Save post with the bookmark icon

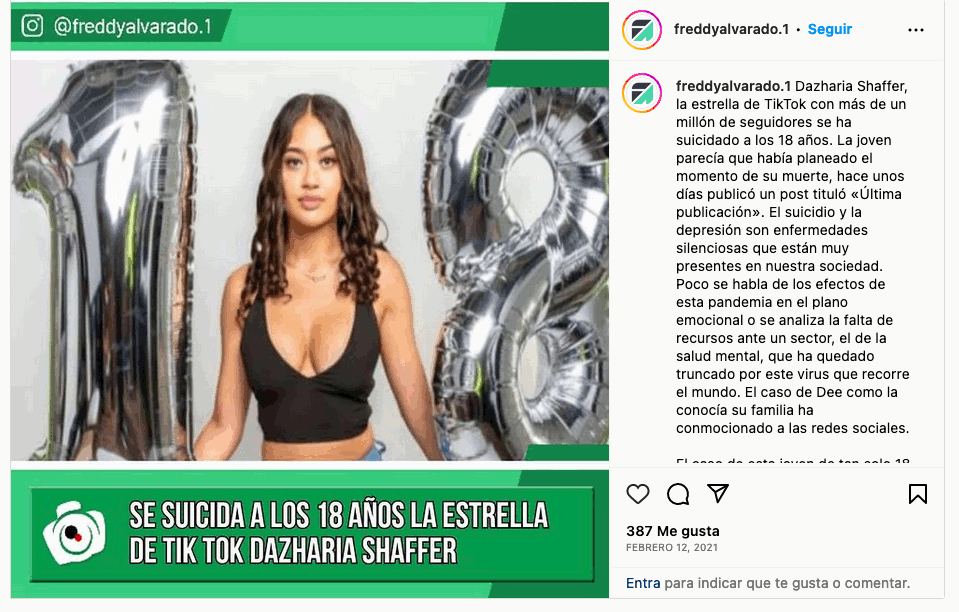click(x=917, y=494)
